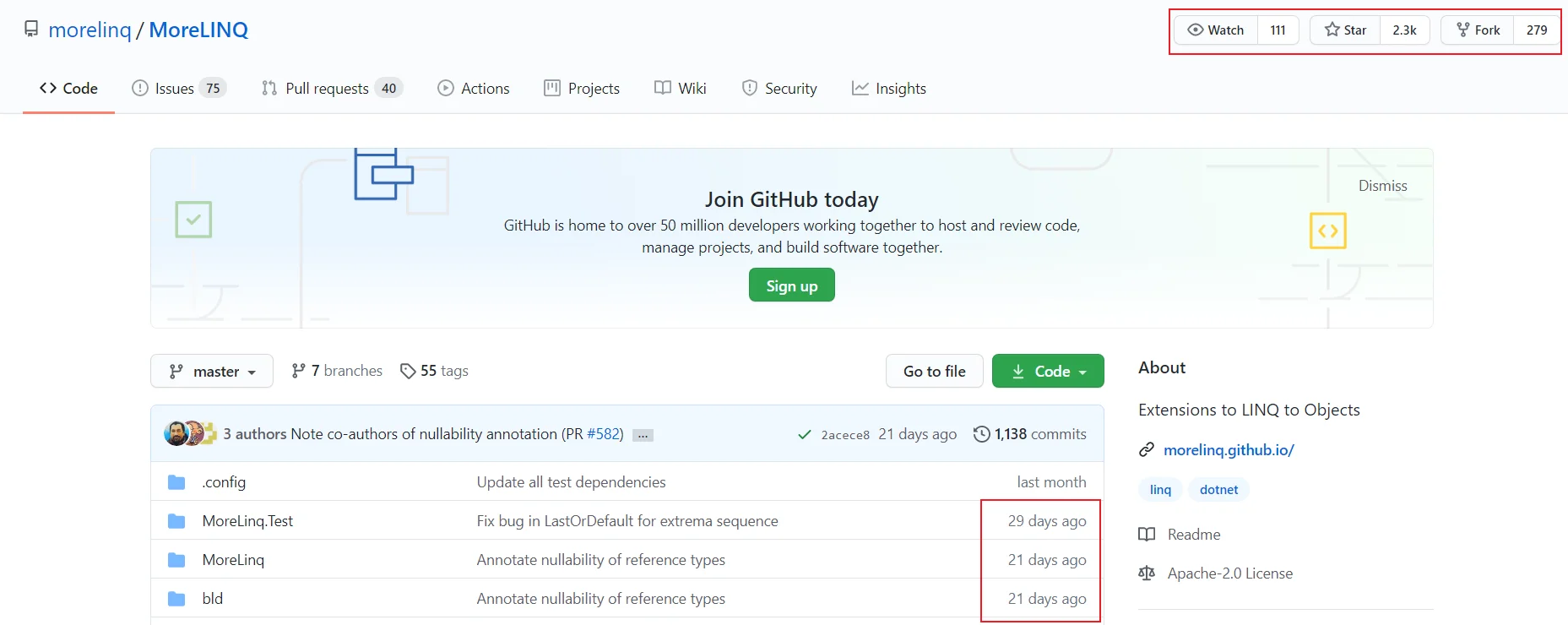Open the .config folder icon
Screen dimensions: 1568x625
pos(176,482)
